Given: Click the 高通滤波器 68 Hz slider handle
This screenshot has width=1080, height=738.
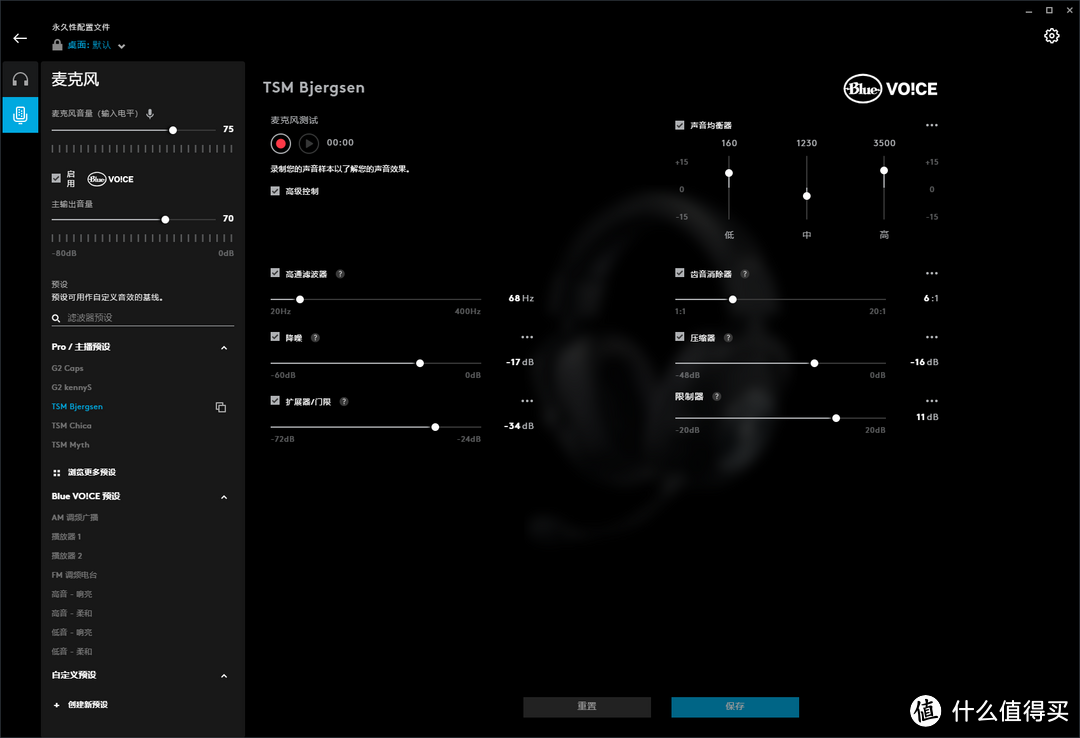Looking at the screenshot, I should [300, 300].
